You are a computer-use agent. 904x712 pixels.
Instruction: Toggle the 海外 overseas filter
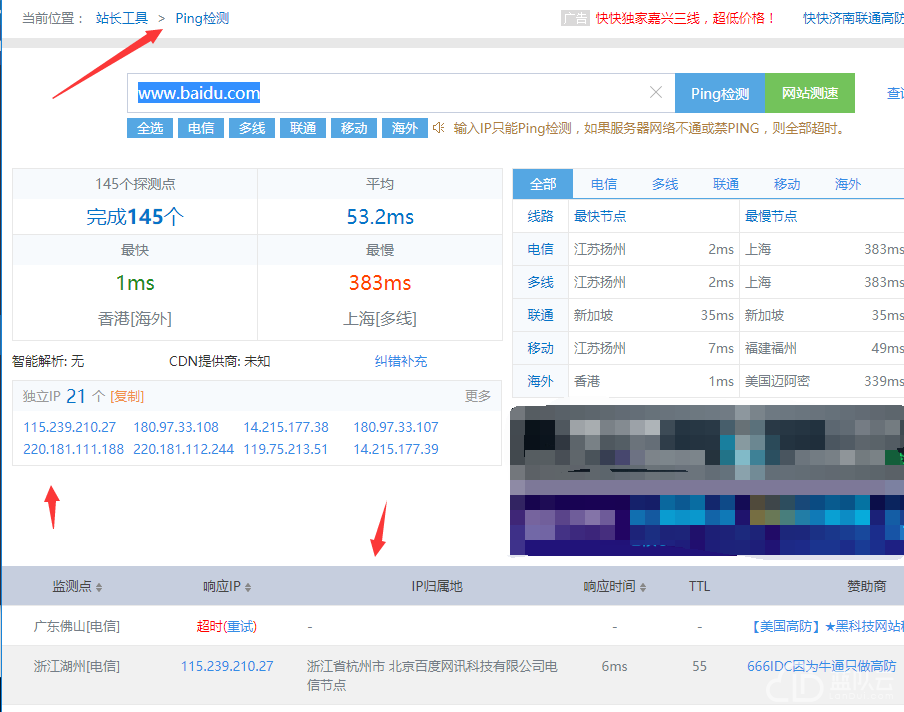tap(404, 128)
